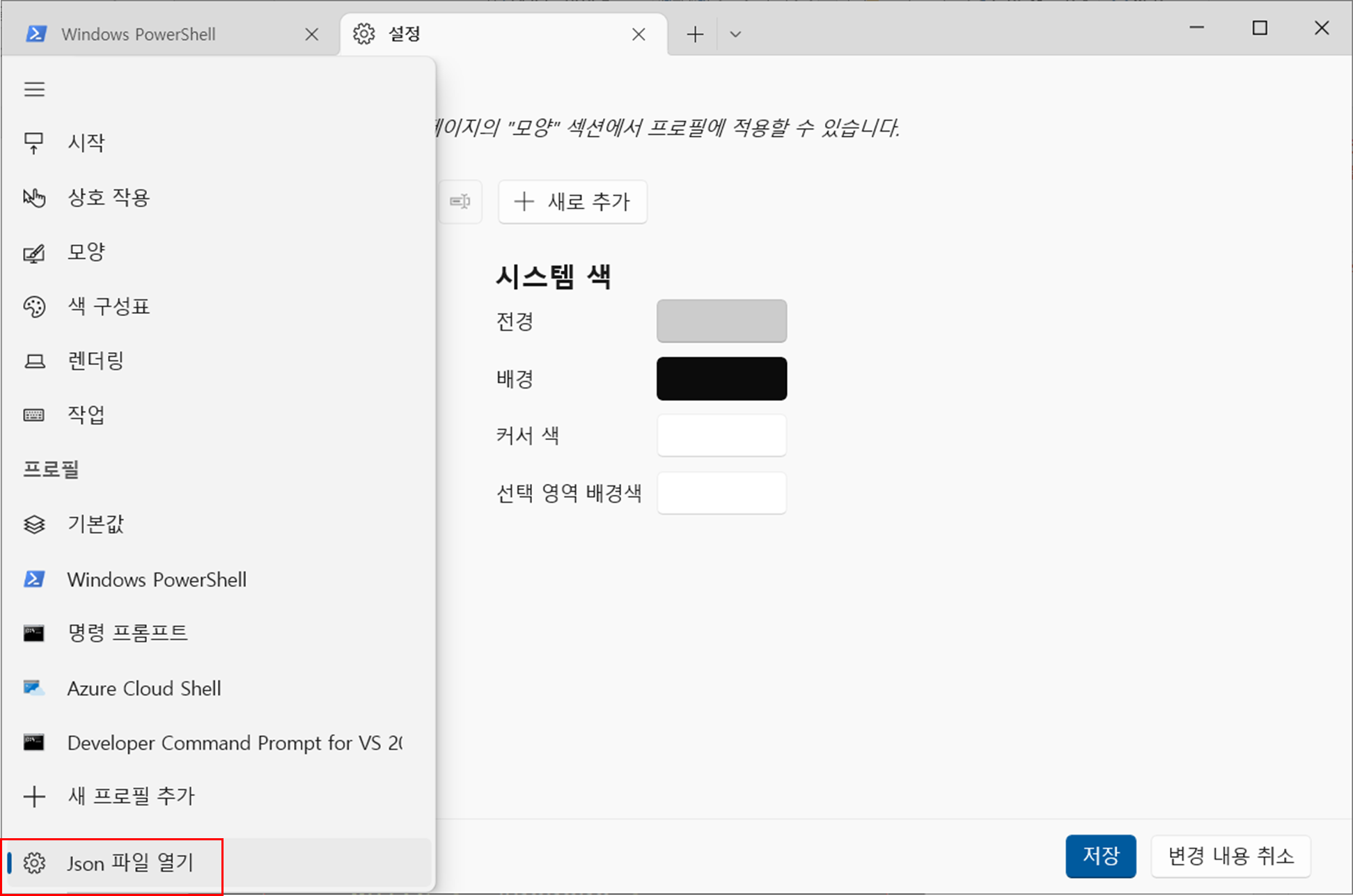Go to 모양 appearance settings
The image size is (1353, 896).
(86, 252)
